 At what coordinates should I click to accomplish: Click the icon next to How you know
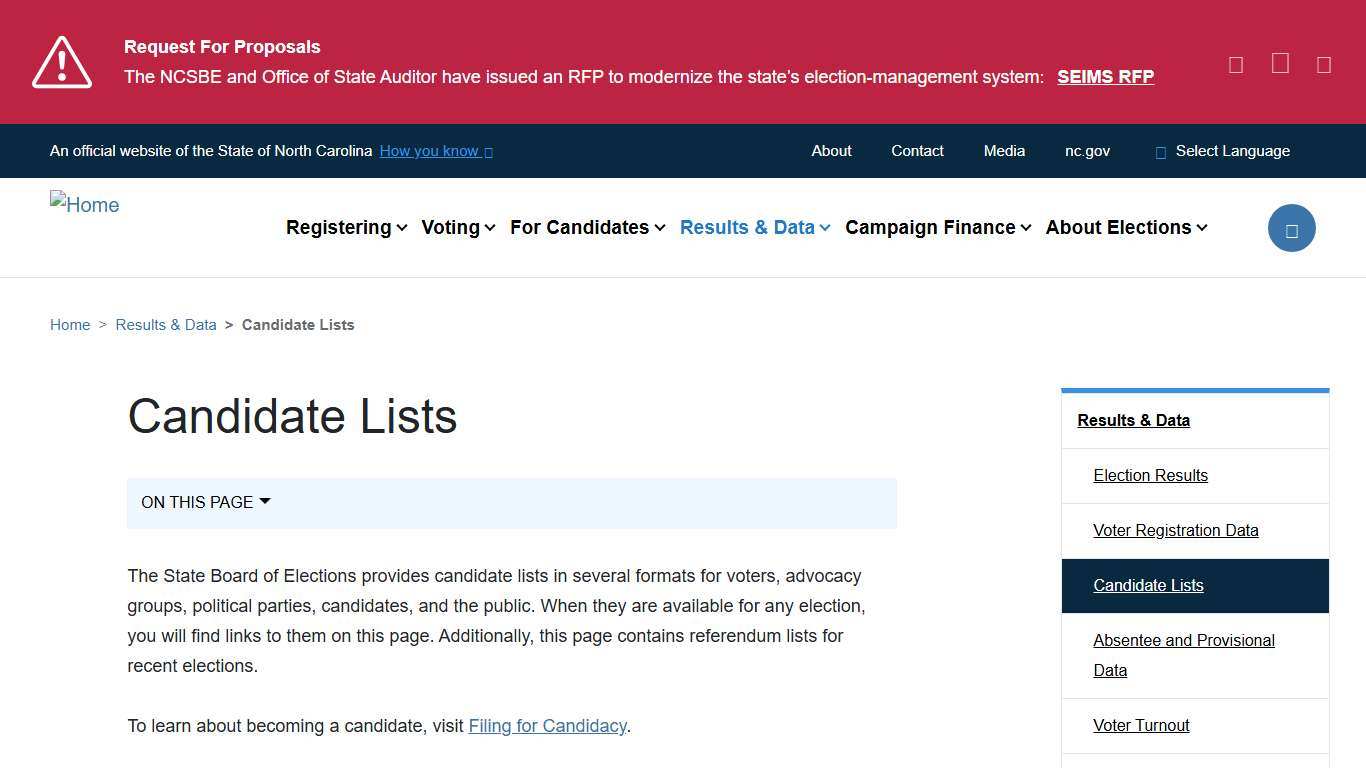tap(487, 151)
